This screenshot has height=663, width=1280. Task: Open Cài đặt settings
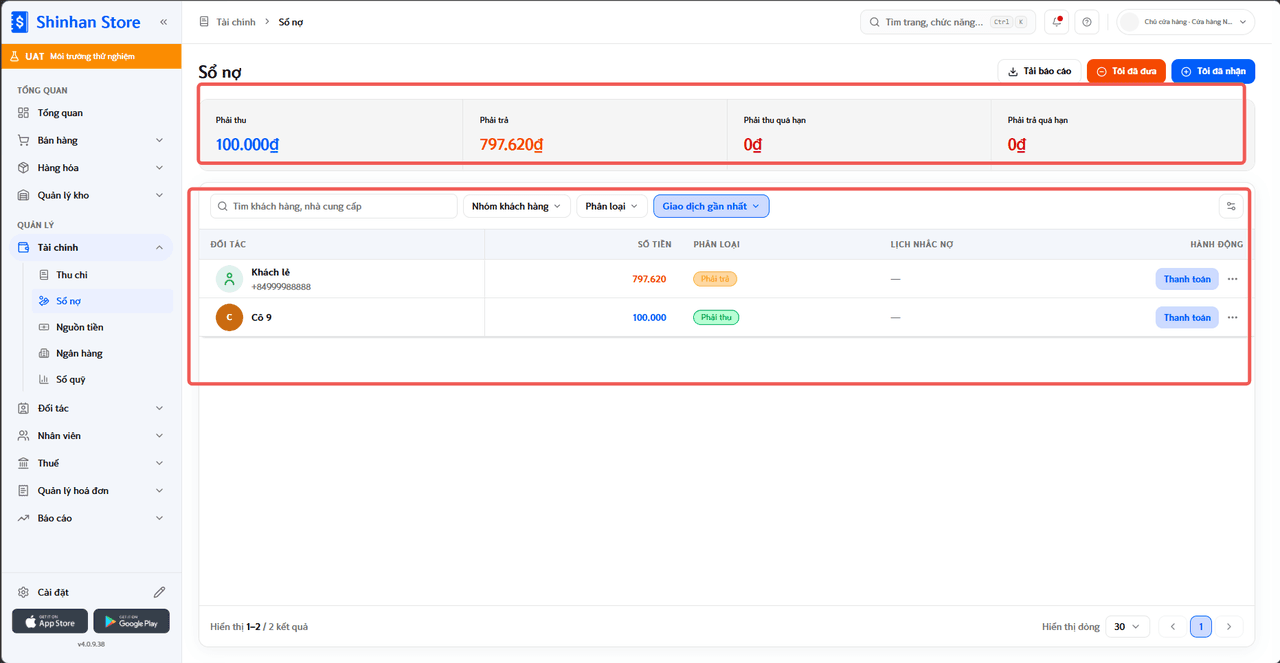[53, 592]
